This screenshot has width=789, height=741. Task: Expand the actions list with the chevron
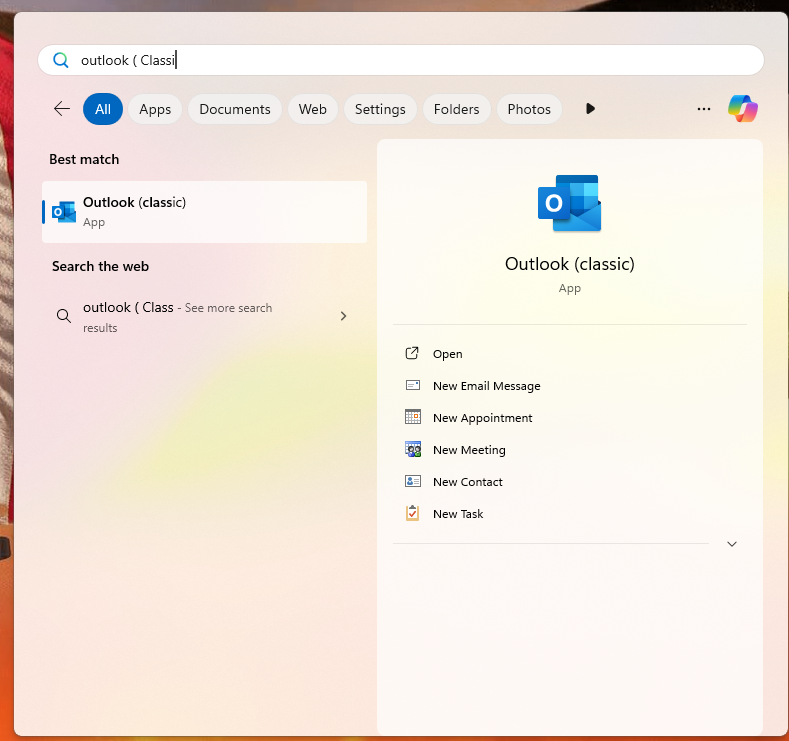pyautogui.click(x=732, y=544)
